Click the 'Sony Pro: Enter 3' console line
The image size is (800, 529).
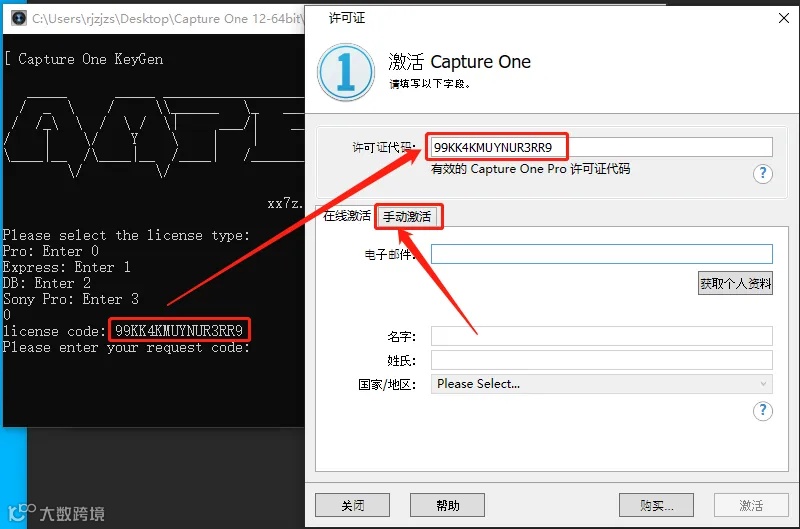pos(70,299)
